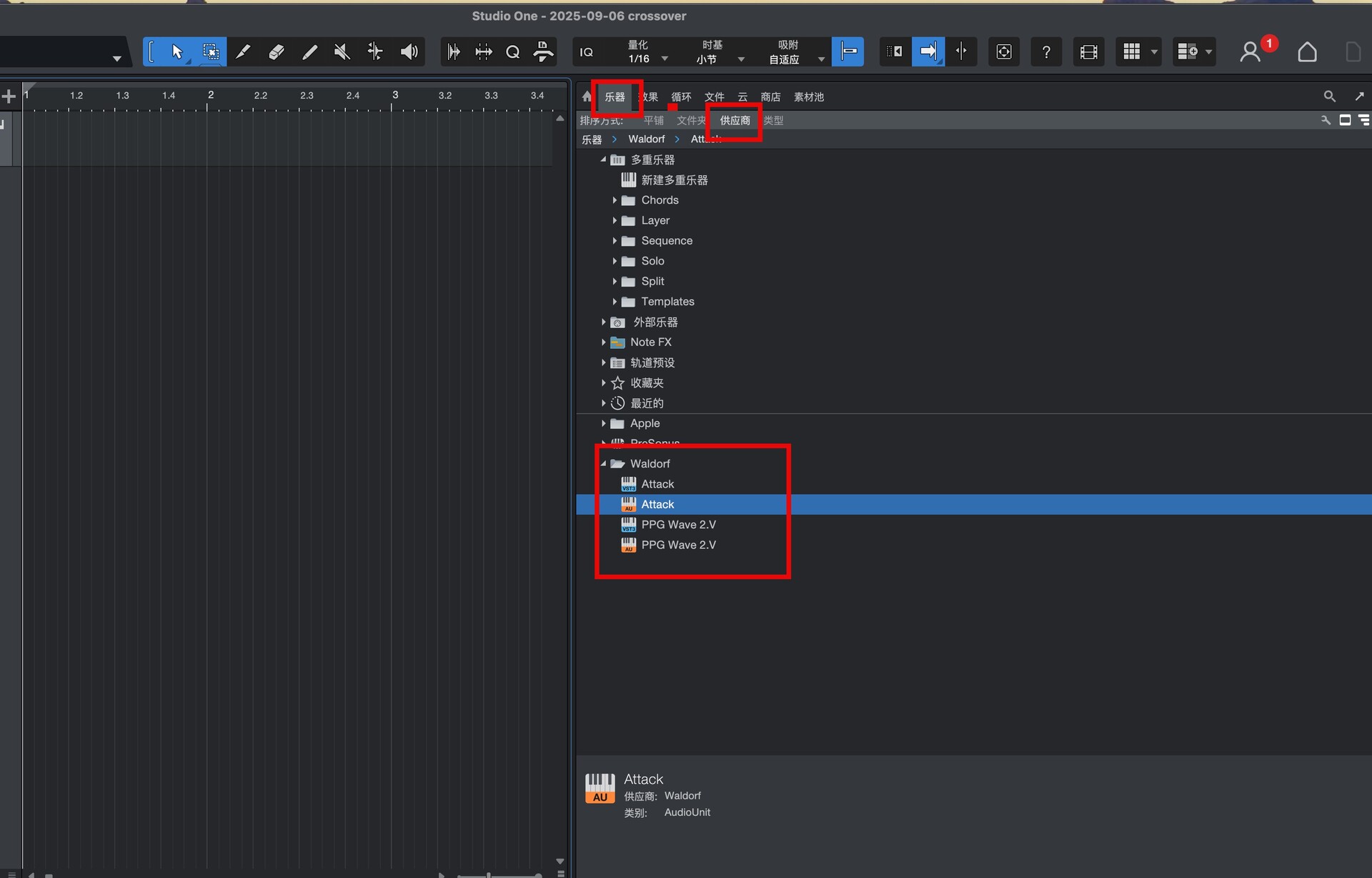
Task: Expand the Chords folder
Action: 615,200
